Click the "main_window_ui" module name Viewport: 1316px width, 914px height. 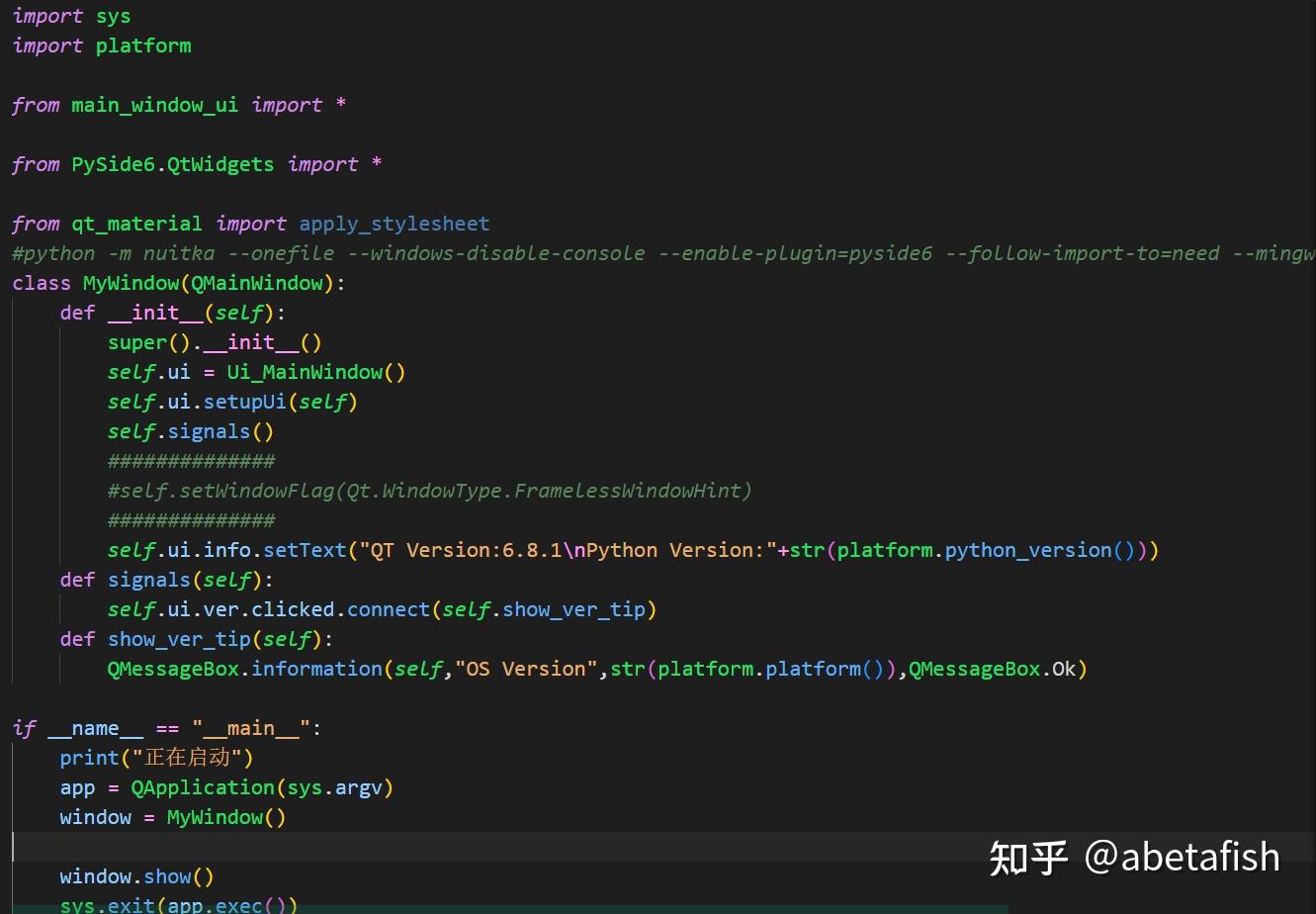coord(154,105)
